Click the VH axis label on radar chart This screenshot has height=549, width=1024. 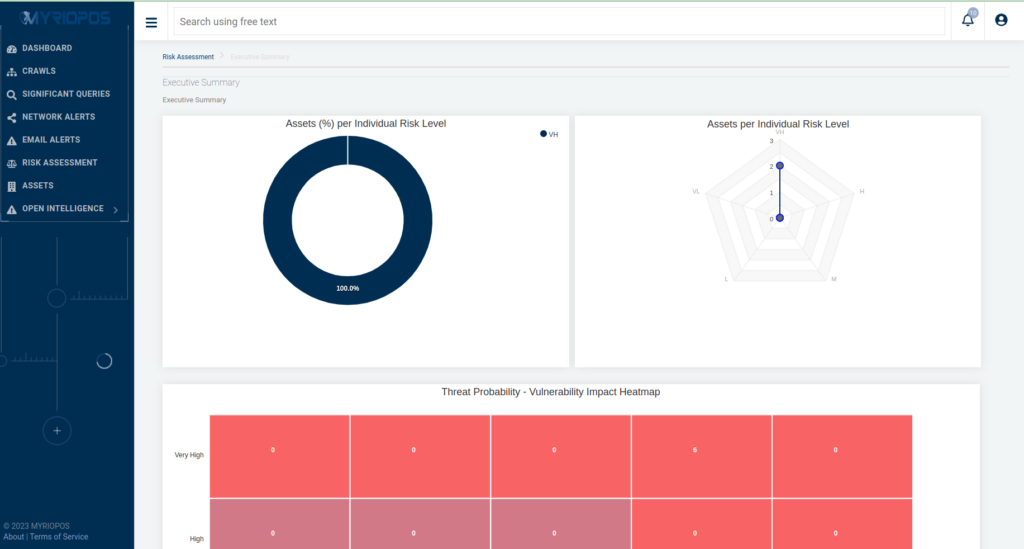tap(780, 132)
